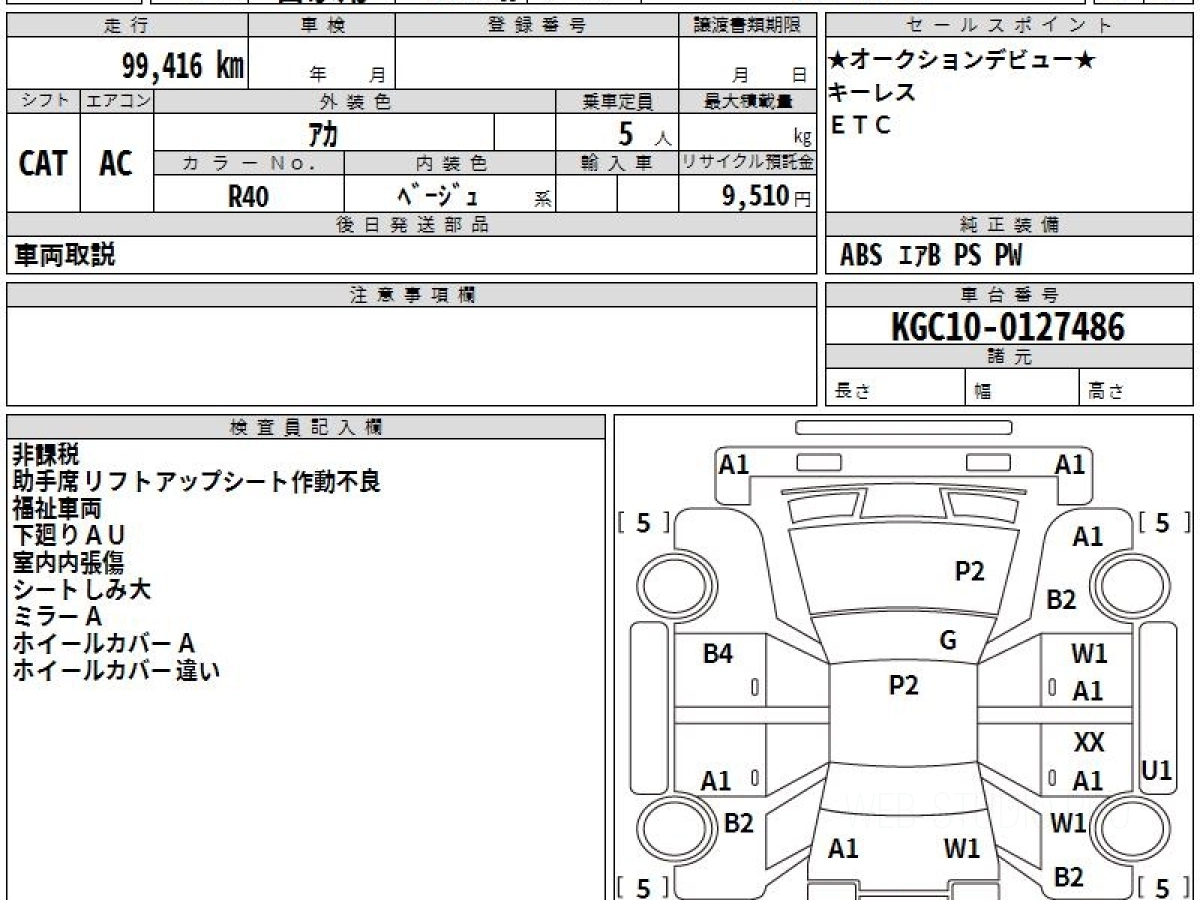The width and height of the screenshot is (1200, 900).
Task: Select the キーレス sales point
Action: tap(872, 93)
